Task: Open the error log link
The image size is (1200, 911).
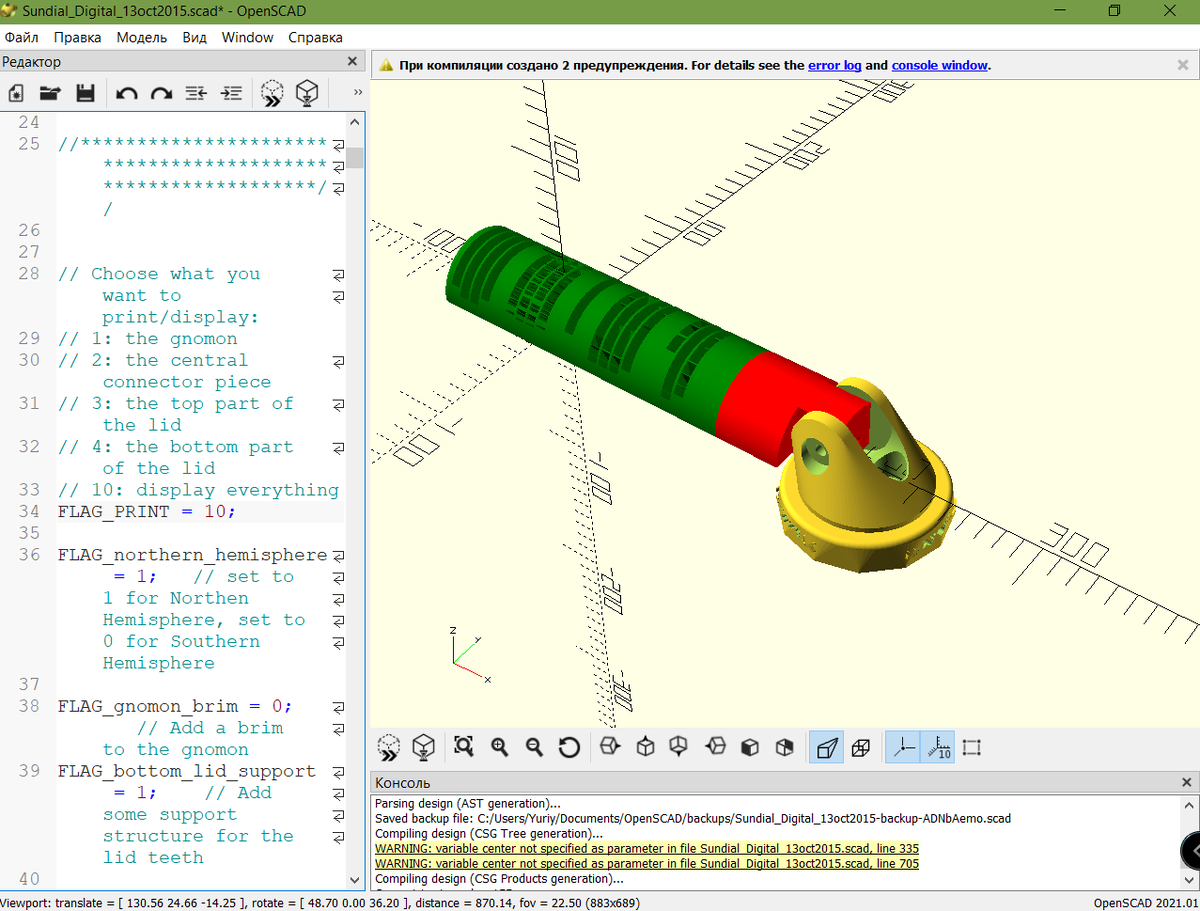Action: 835,65
